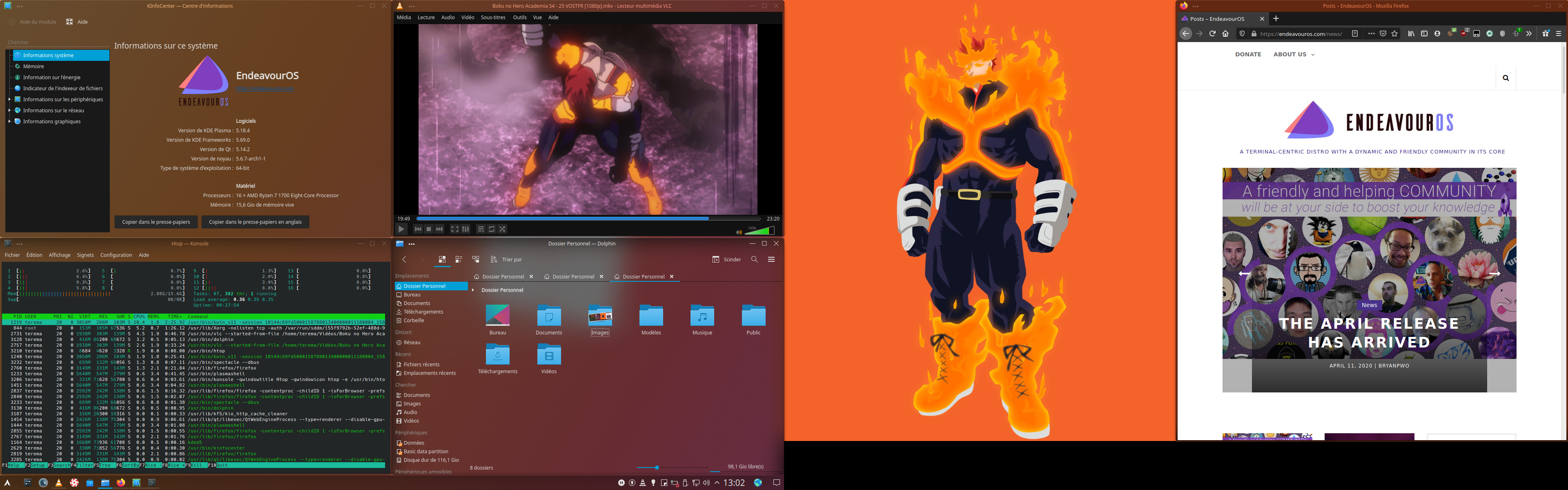Image resolution: width=1568 pixels, height=490 pixels.
Task: Expand Informations sur le réseau
Action: 9,110
